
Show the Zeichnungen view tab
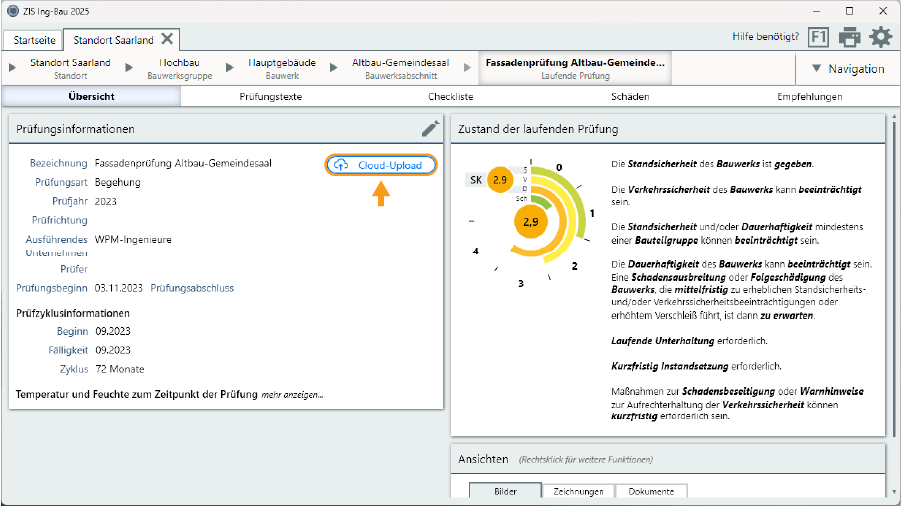pyautogui.click(x=578, y=491)
